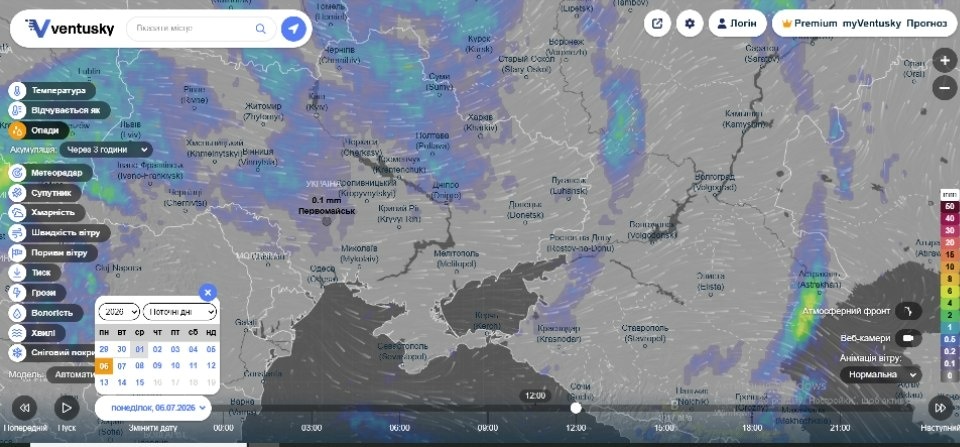
Task: Open the year 2026 dropdown
Action: 119,312
